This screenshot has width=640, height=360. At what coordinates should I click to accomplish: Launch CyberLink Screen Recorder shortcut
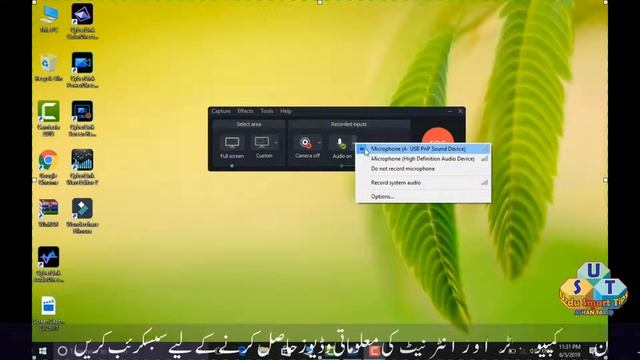coord(82,118)
